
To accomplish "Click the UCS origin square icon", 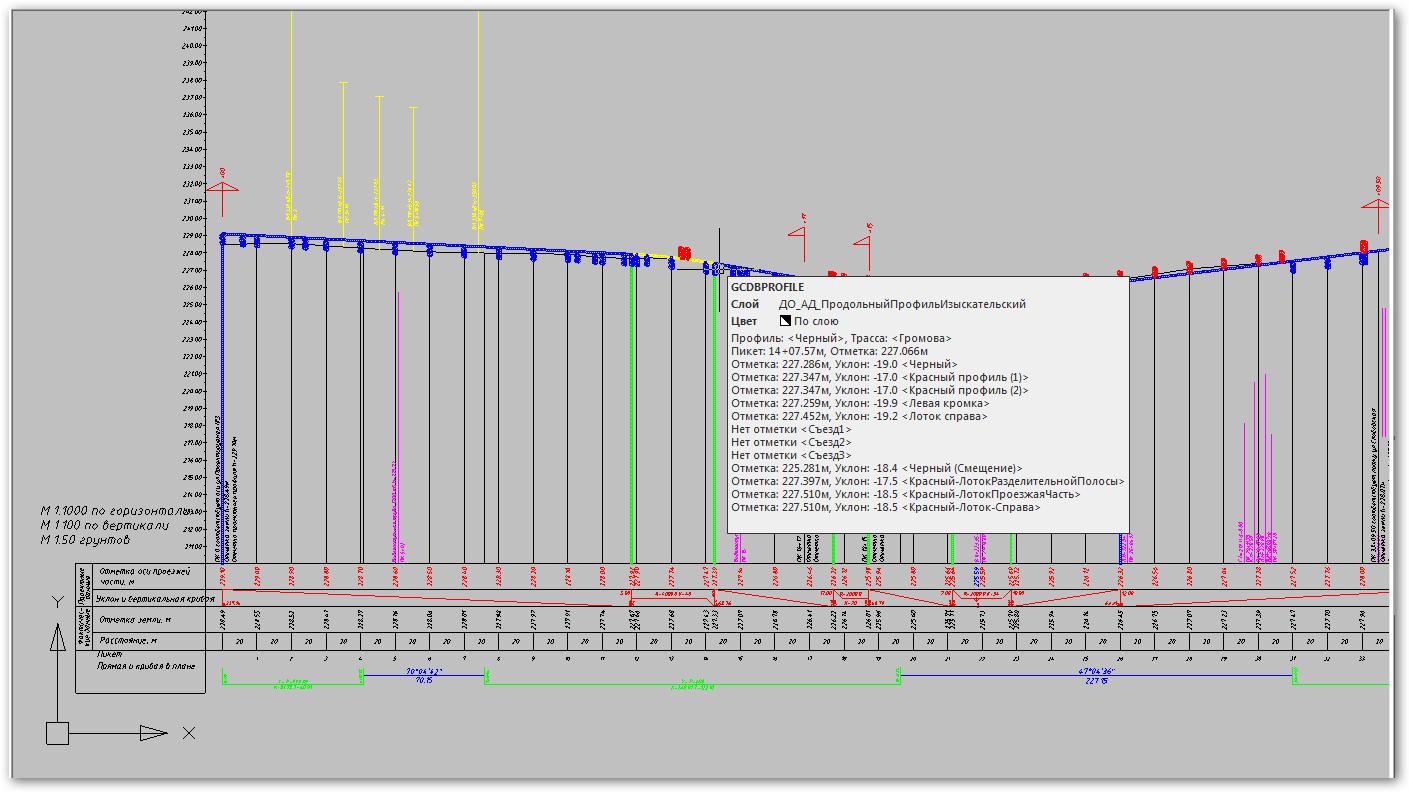I will (x=57, y=733).
